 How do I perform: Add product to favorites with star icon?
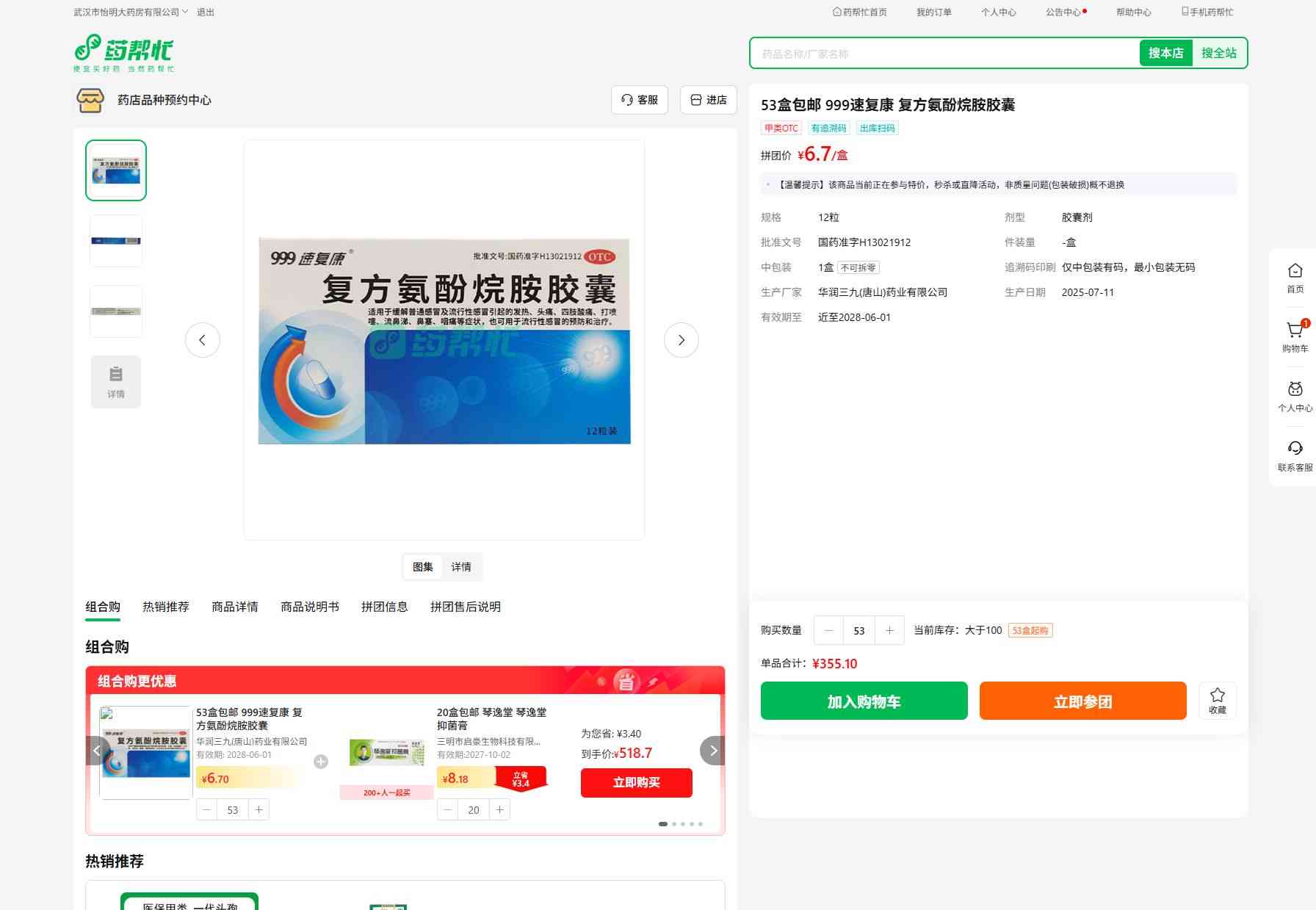coord(1217,700)
